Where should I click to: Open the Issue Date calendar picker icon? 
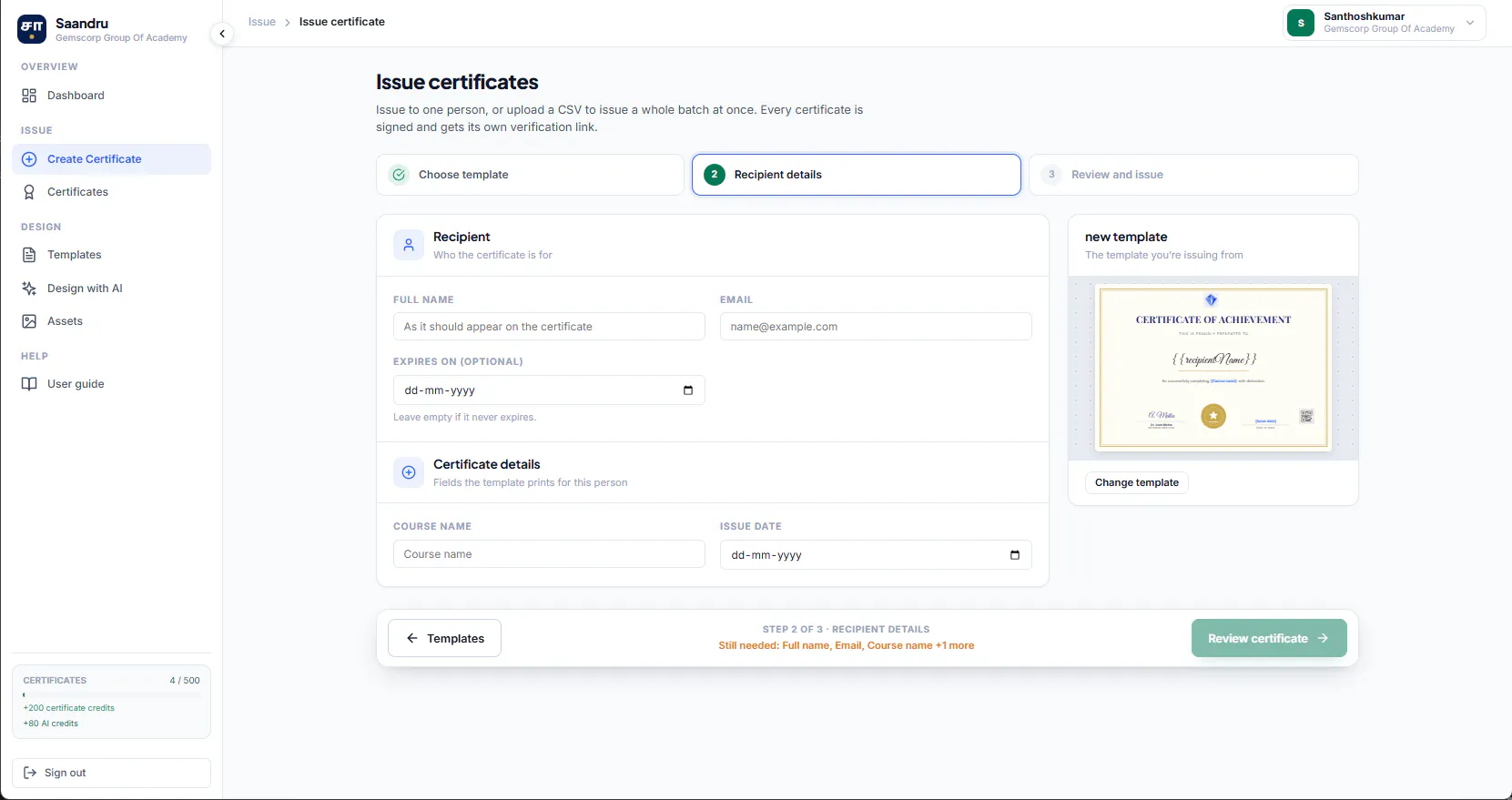click(1015, 555)
